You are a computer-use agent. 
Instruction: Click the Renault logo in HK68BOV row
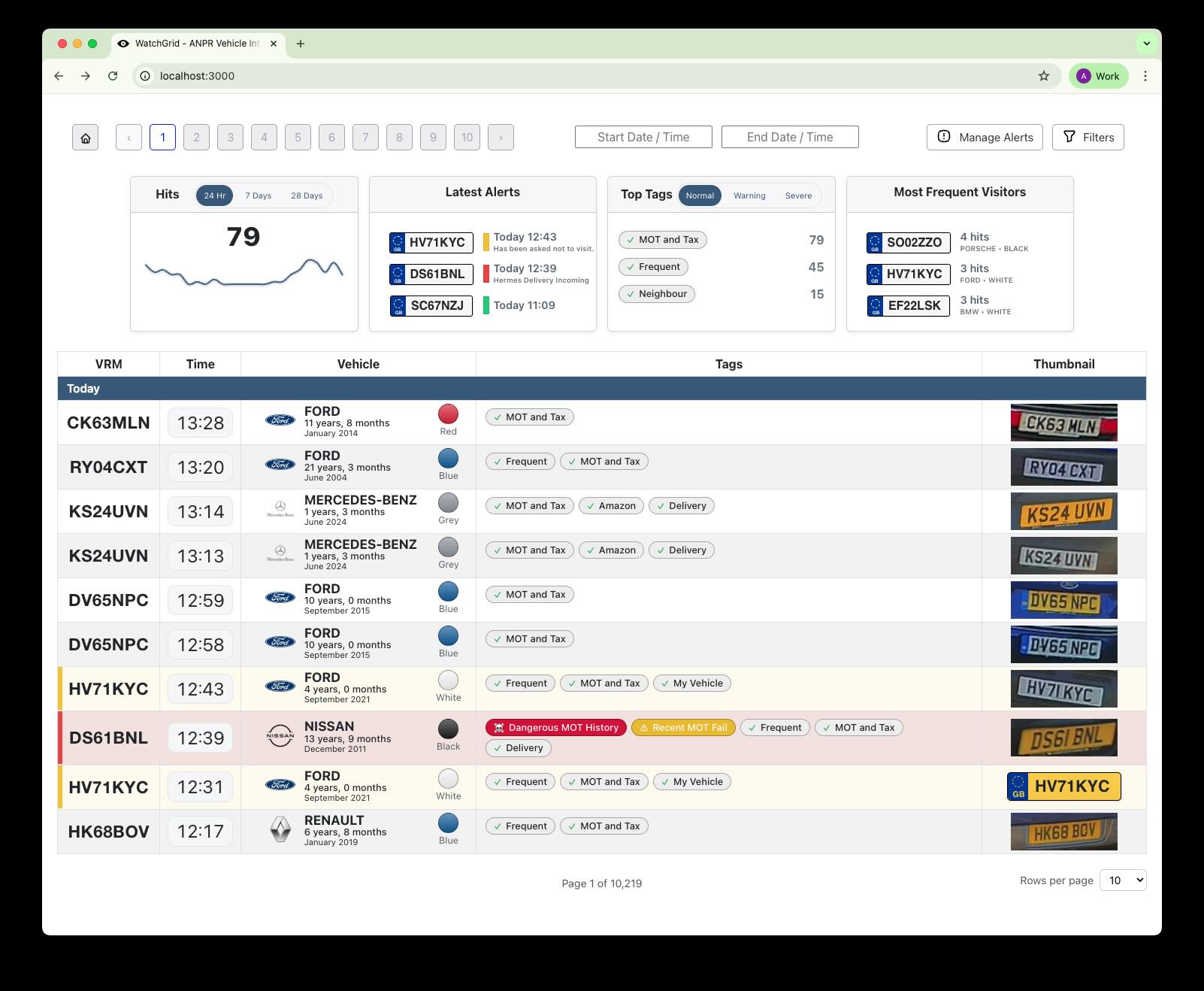tap(280, 830)
